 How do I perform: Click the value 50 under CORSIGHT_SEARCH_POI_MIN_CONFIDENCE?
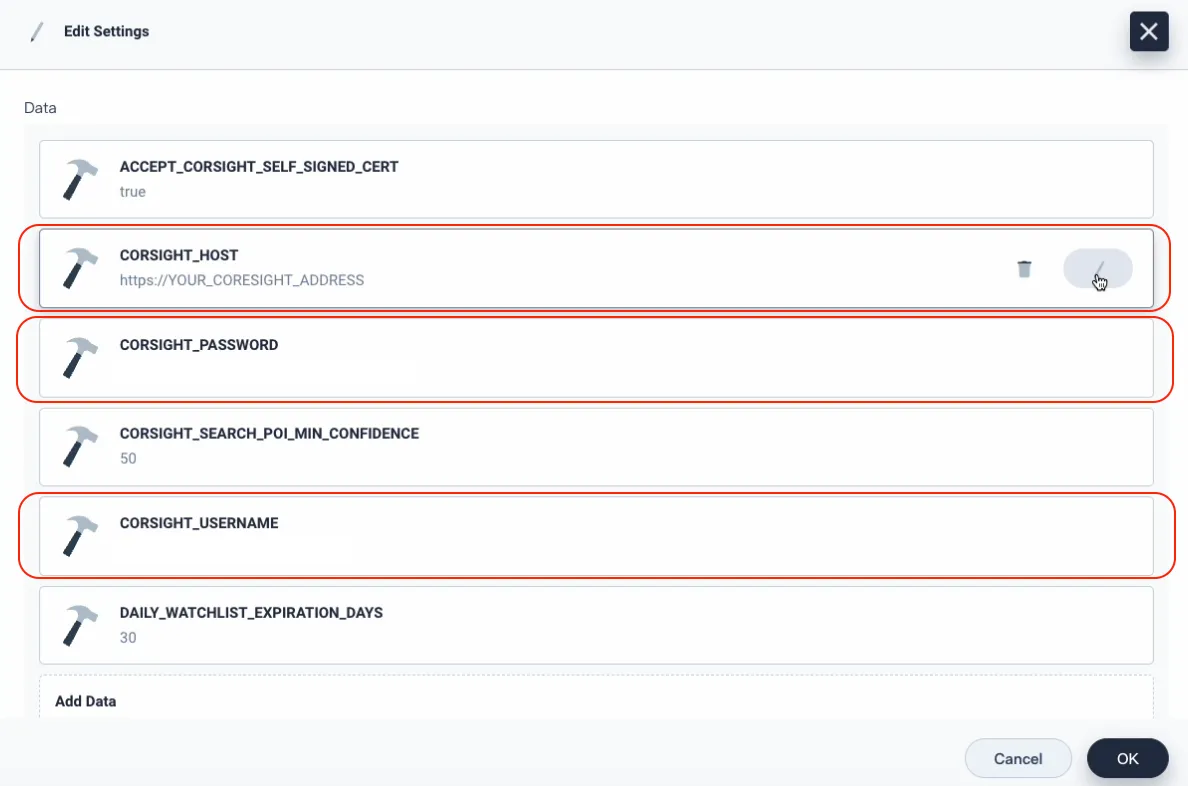[128, 458]
